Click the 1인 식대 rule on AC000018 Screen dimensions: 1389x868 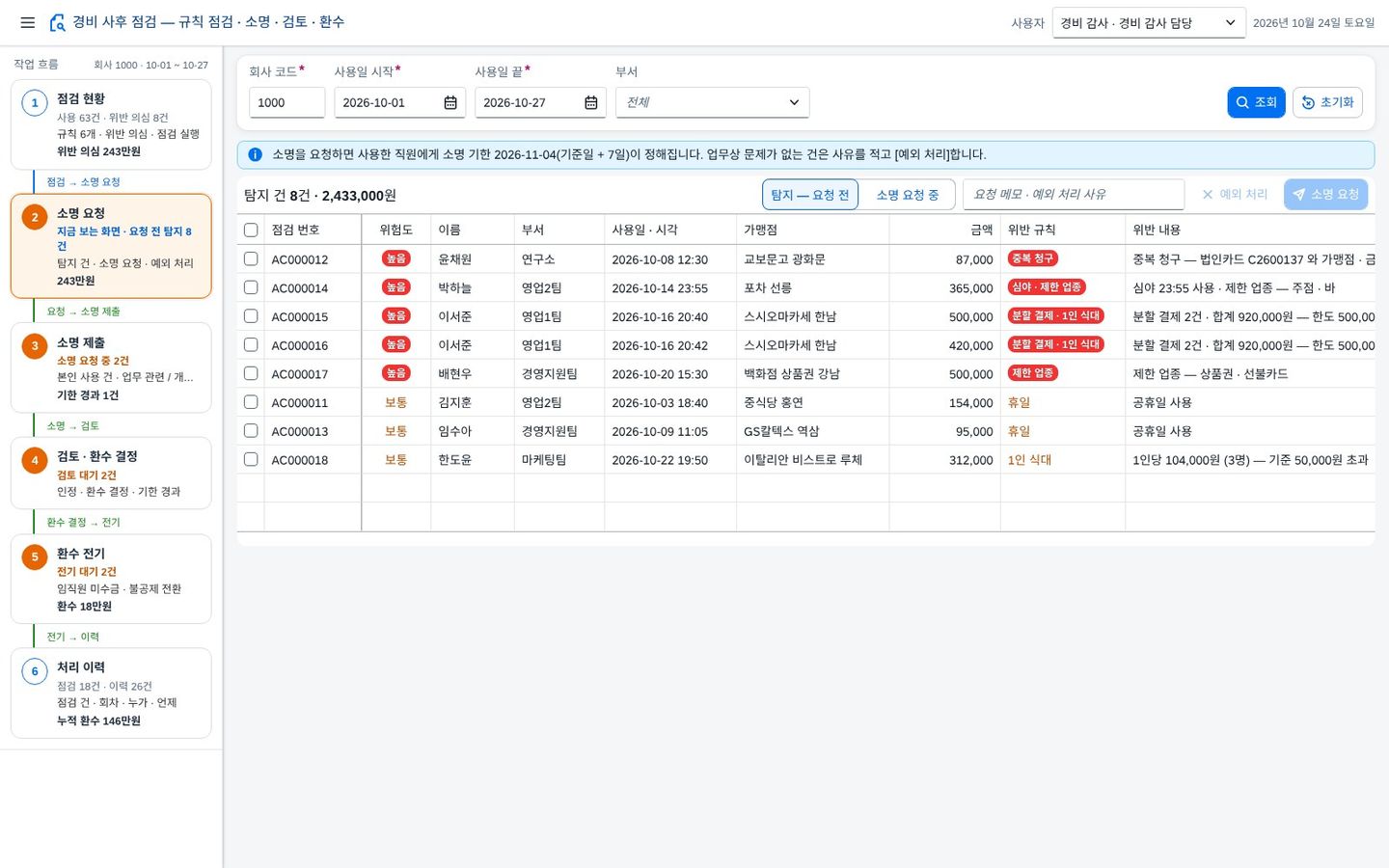[x=1029, y=460]
